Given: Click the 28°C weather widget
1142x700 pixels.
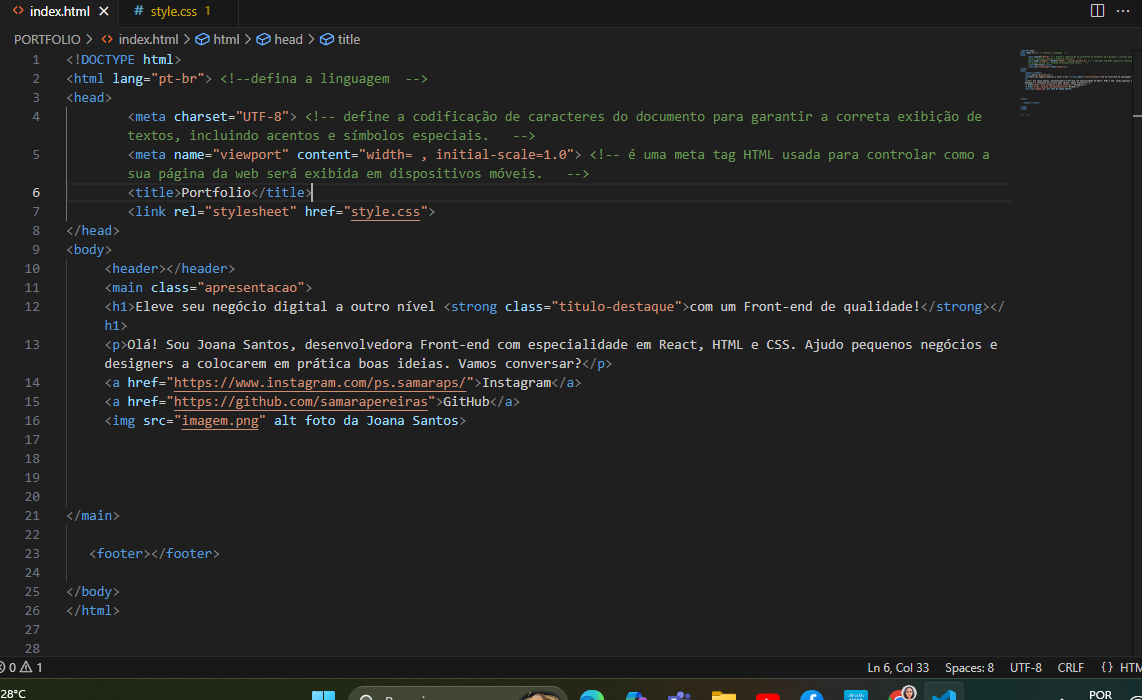Looking at the screenshot, I should (x=13, y=693).
